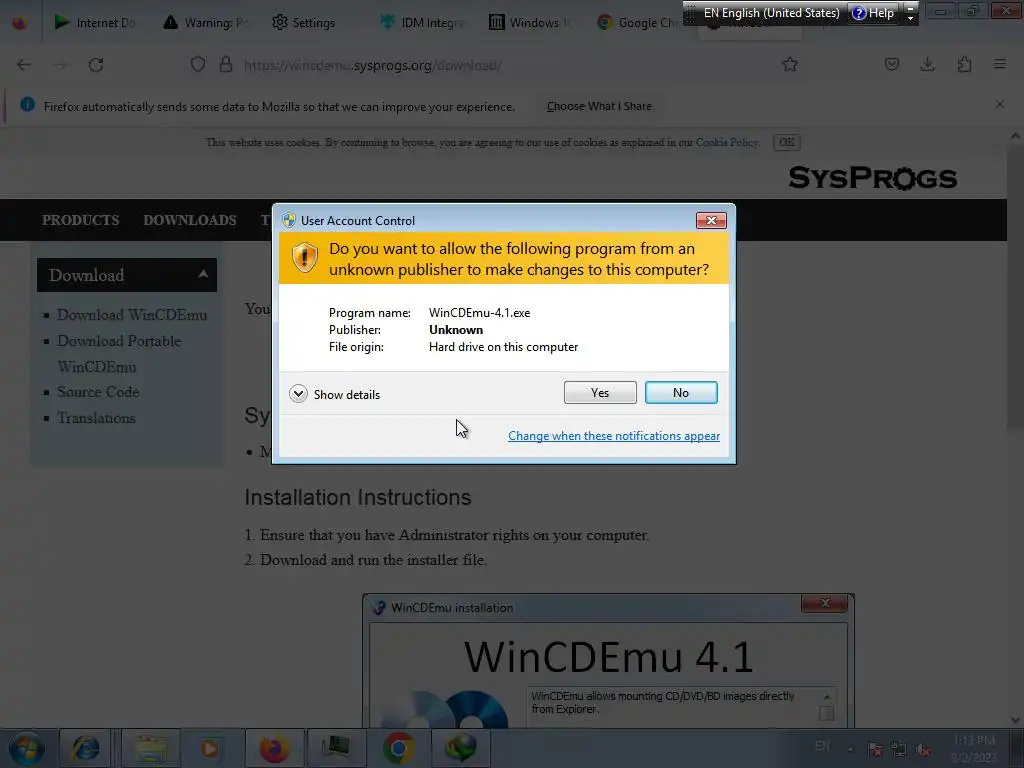Switch to Warning tab
Screen dimensions: 1024x768
point(205,23)
